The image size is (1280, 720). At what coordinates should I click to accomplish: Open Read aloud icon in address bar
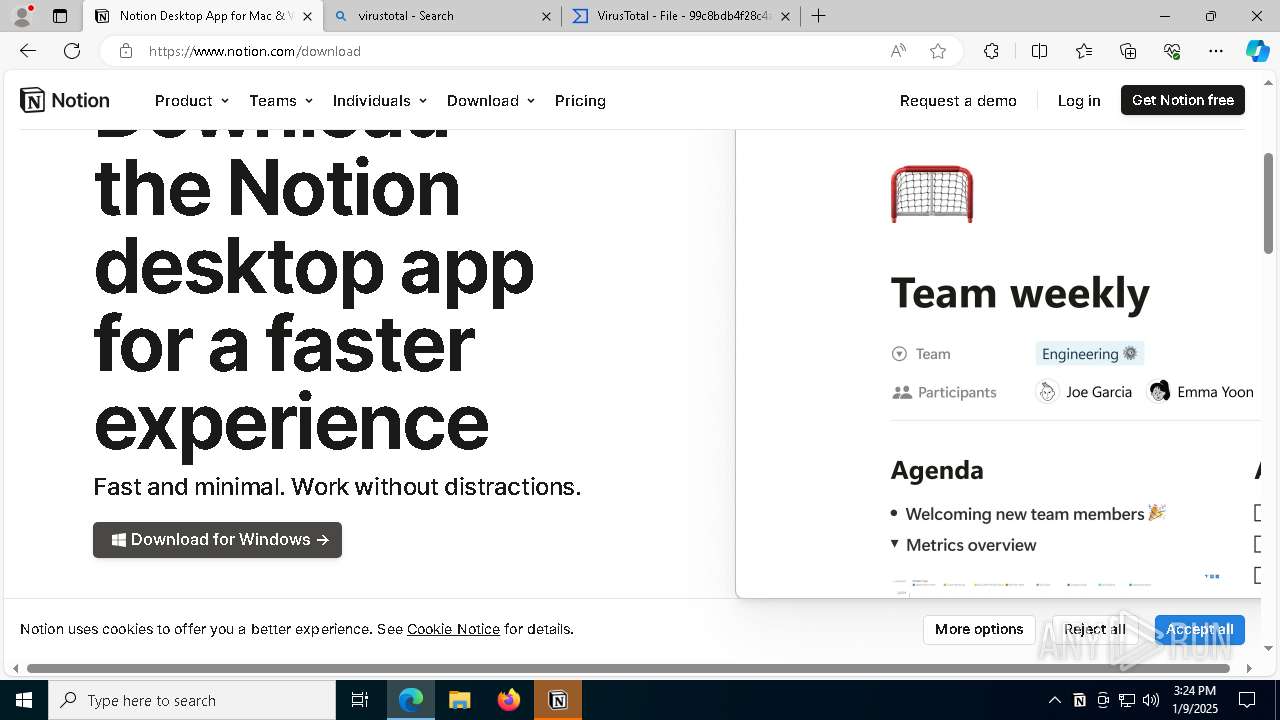point(898,51)
